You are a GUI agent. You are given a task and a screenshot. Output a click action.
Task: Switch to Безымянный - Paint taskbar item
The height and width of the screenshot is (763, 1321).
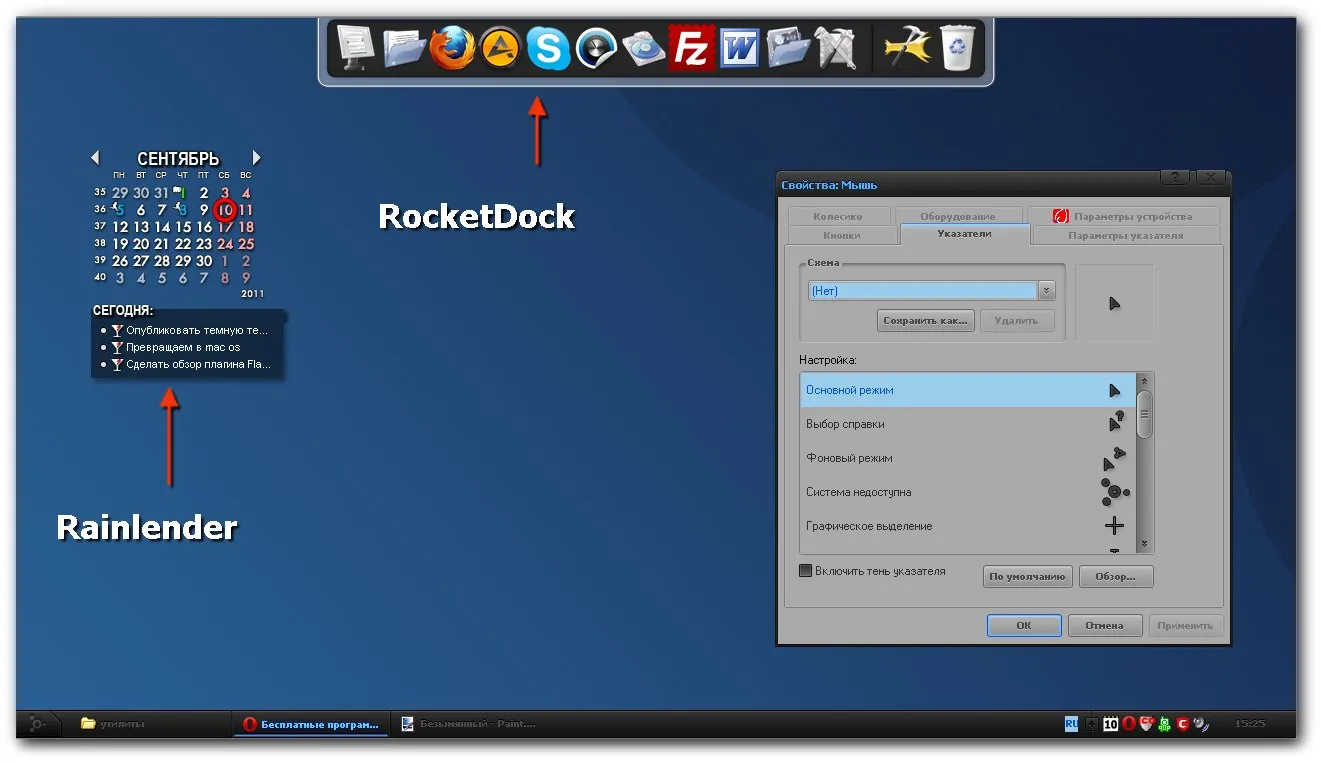[470, 724]
